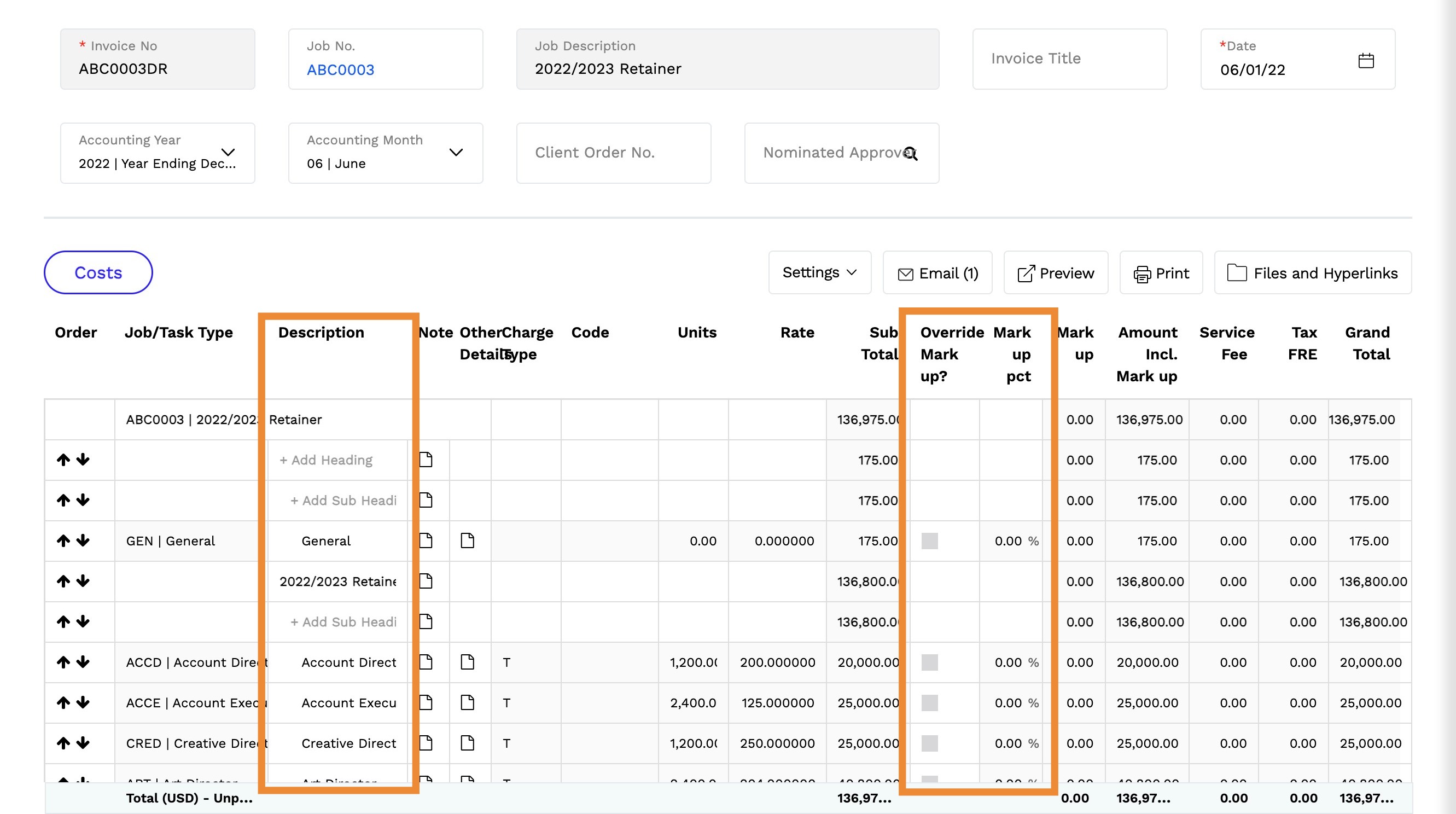Click the calendar icon in Date field
The width and height of the screenshot is (1456, 814).
coord(1366,61)
